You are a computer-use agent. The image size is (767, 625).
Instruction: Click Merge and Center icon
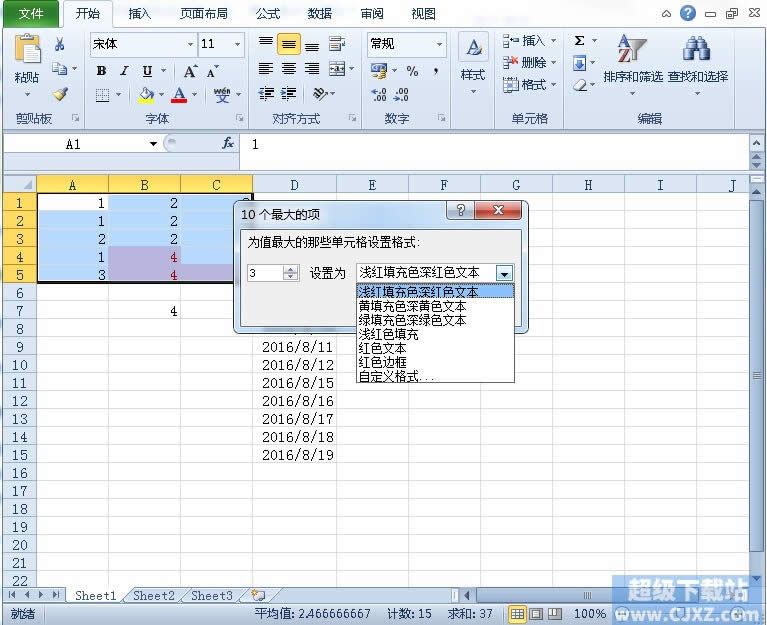[337, 68]
